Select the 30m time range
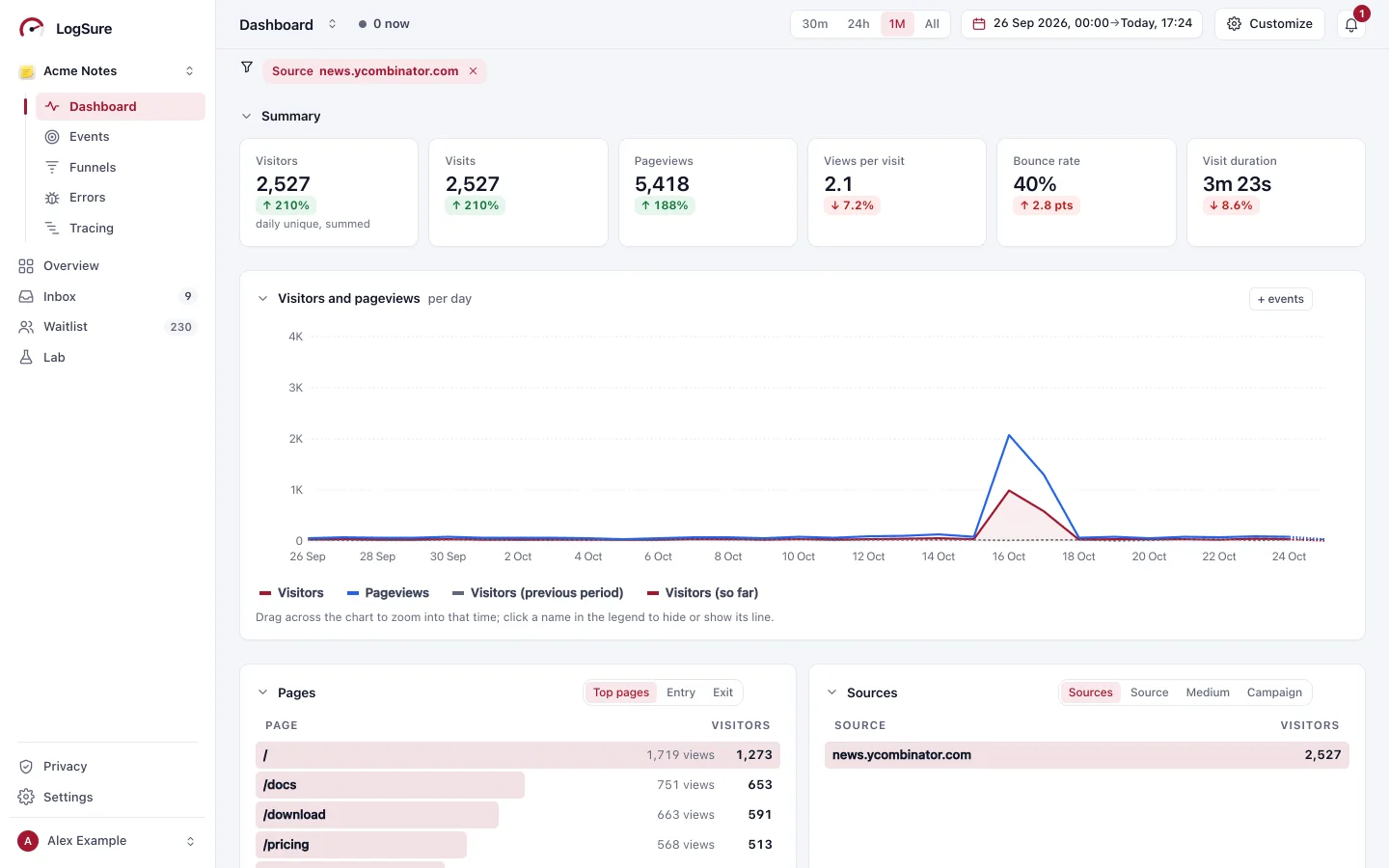The height and width of the screenshot is (868, 1389). pyautogui.click(x=815, y=24)
